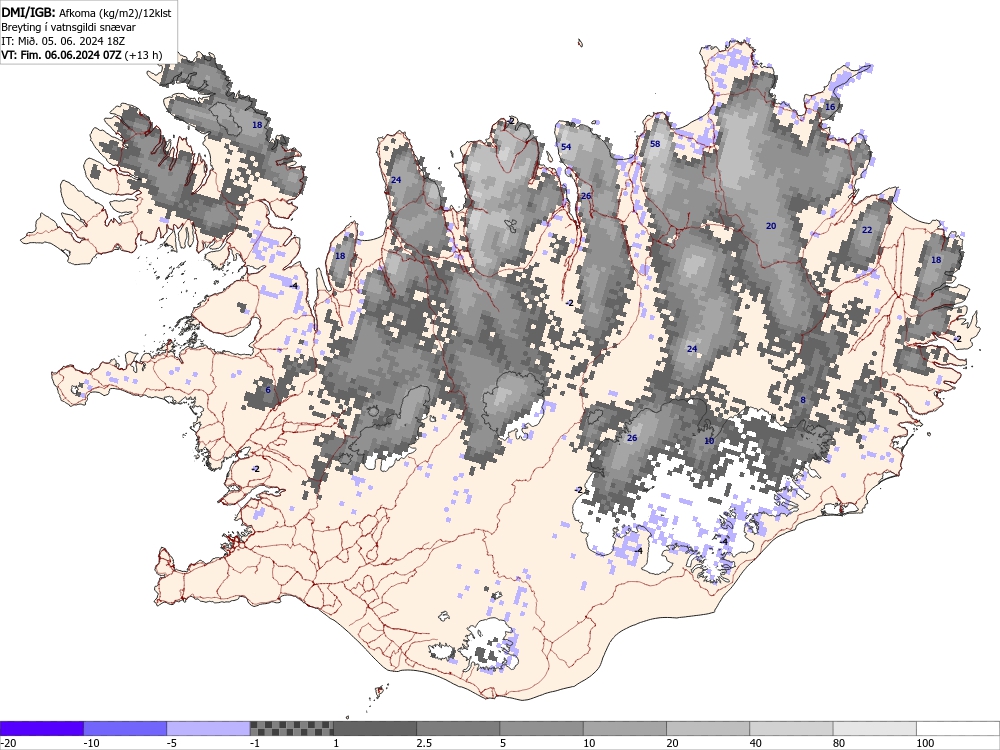Click the '10' value label on the glacier
The height and width of the screenshot is (750, 1000).
(709, 441)
